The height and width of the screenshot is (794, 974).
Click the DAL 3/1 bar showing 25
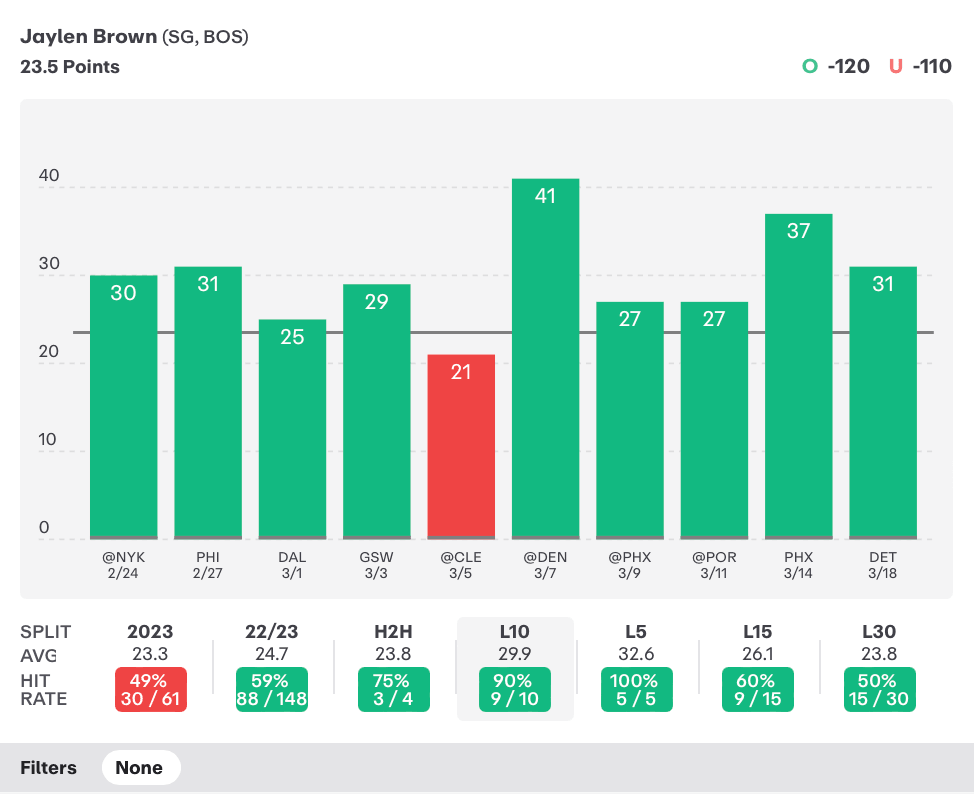293,429
